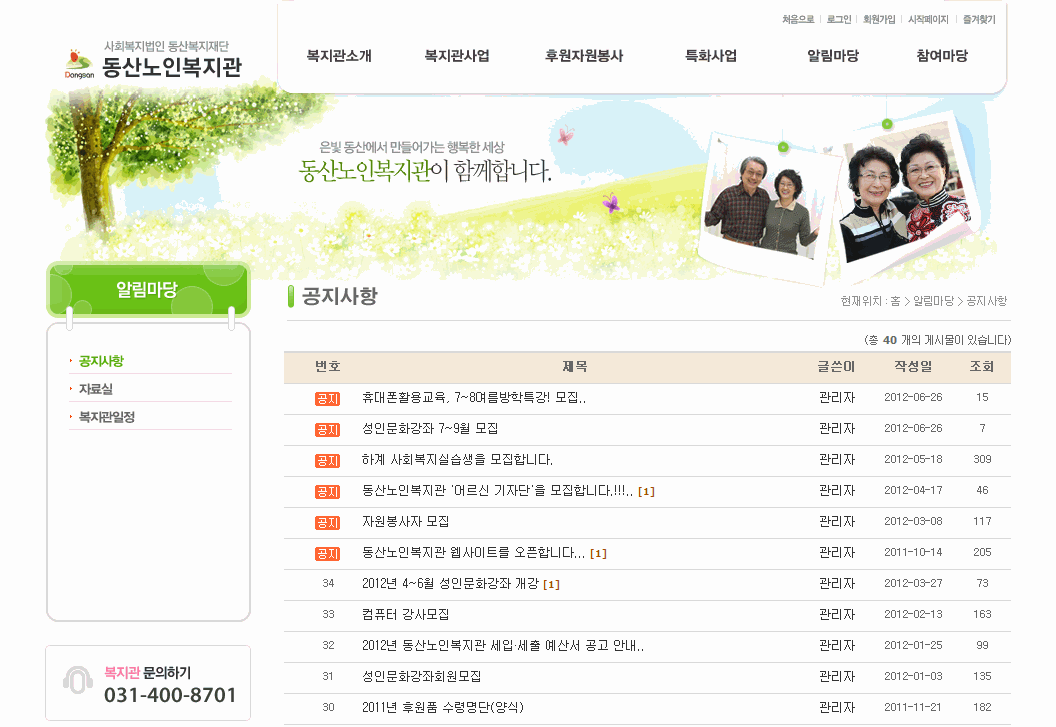Click the 글쓴이 column header
This screenshot has width=1056, height=727.
click(x=836, y=367)
